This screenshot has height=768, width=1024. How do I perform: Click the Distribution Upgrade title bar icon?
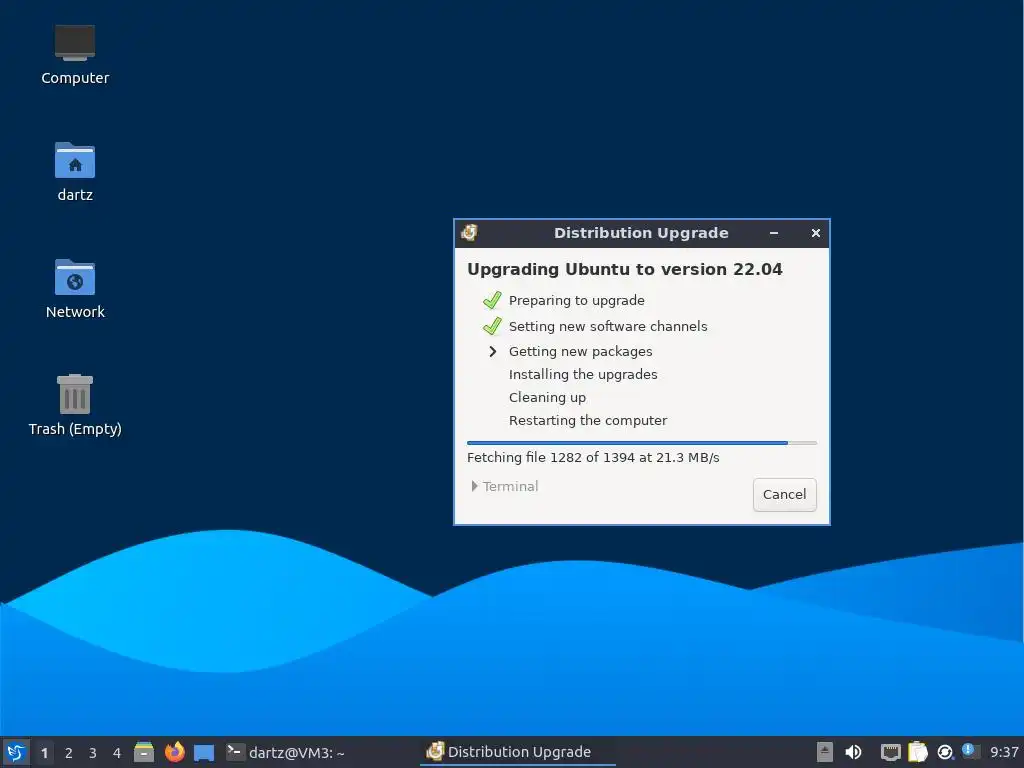tap(469, 232)
